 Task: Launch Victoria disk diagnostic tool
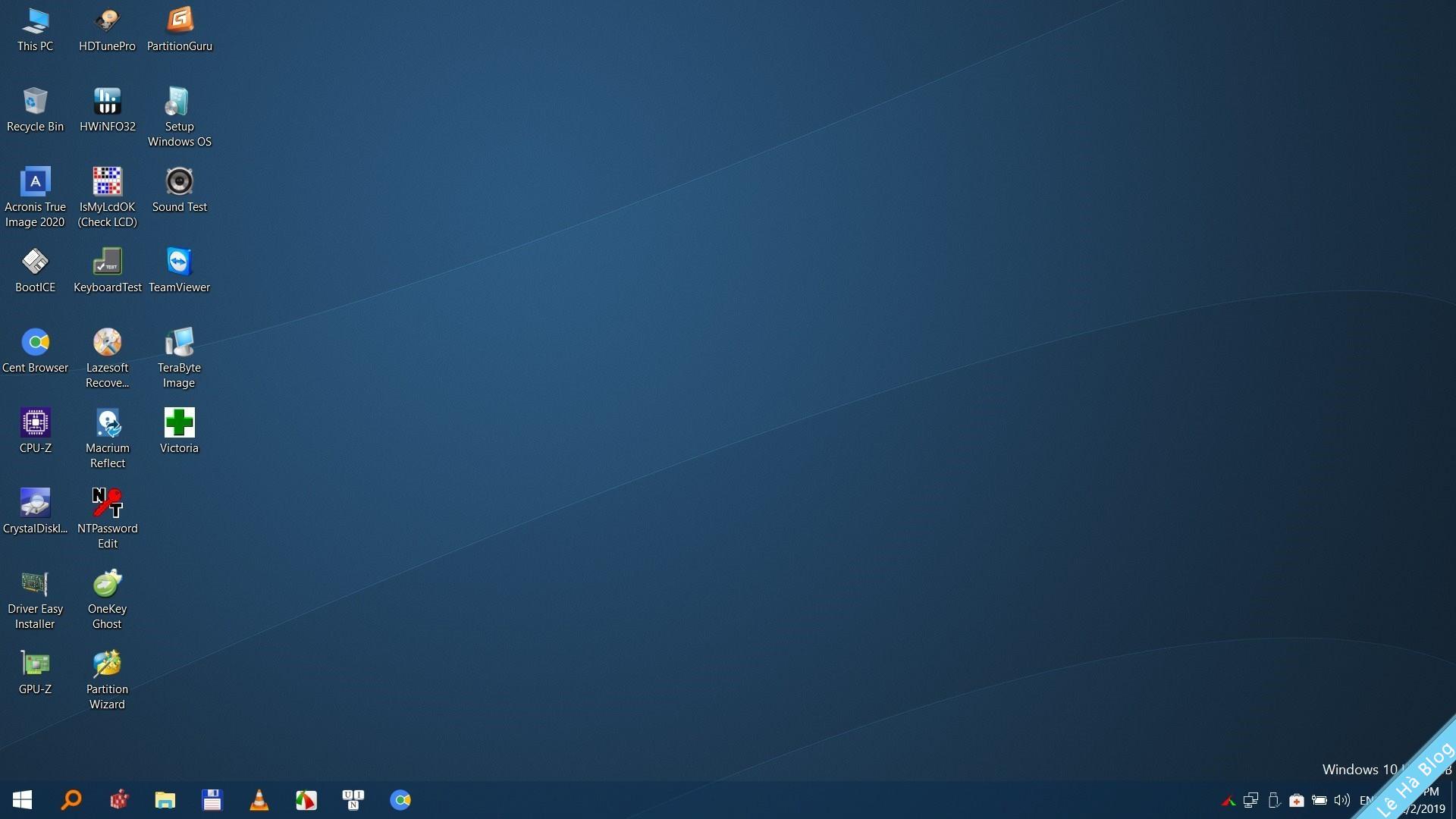tap(179, 429)
